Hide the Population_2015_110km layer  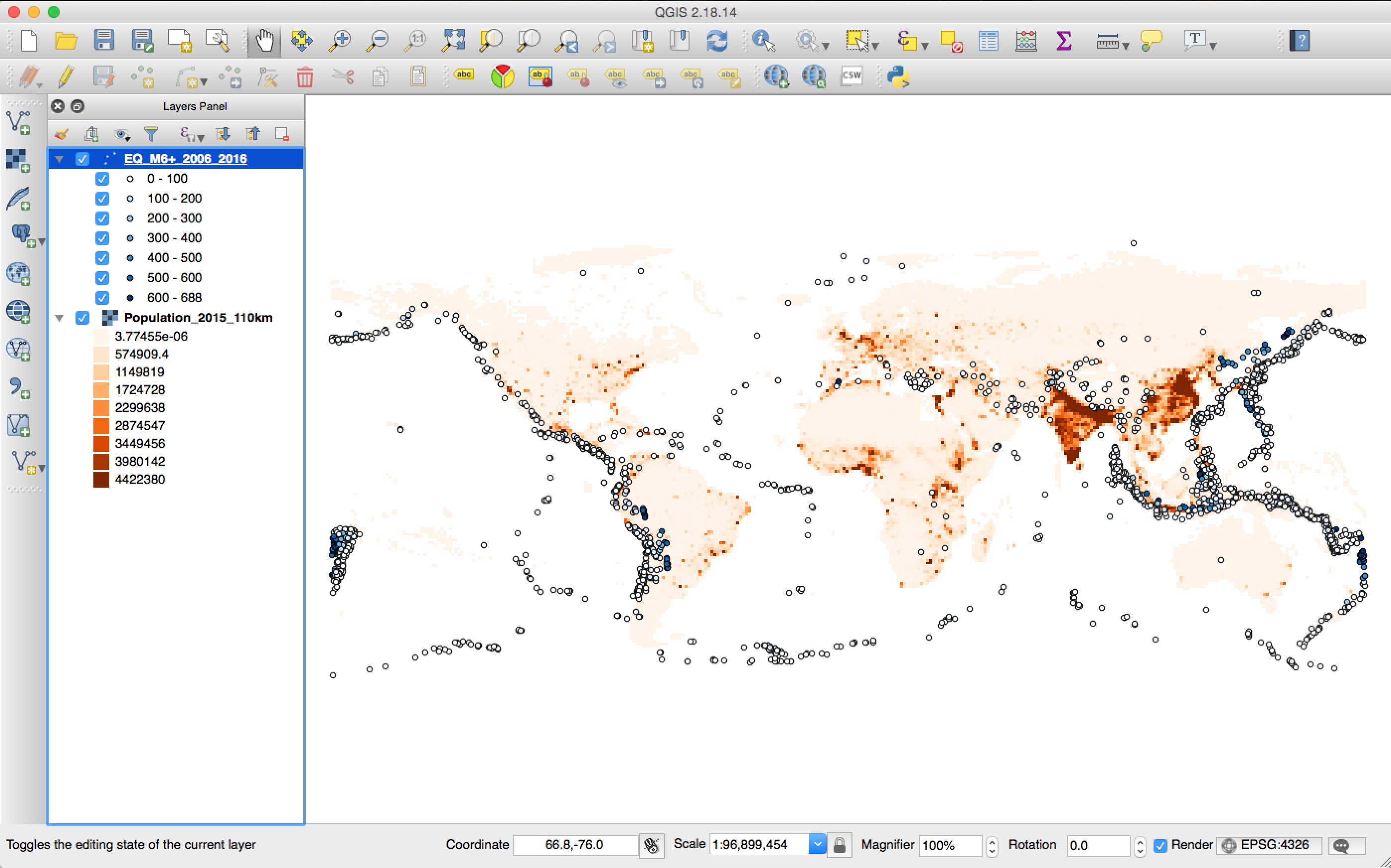[82, 318]
